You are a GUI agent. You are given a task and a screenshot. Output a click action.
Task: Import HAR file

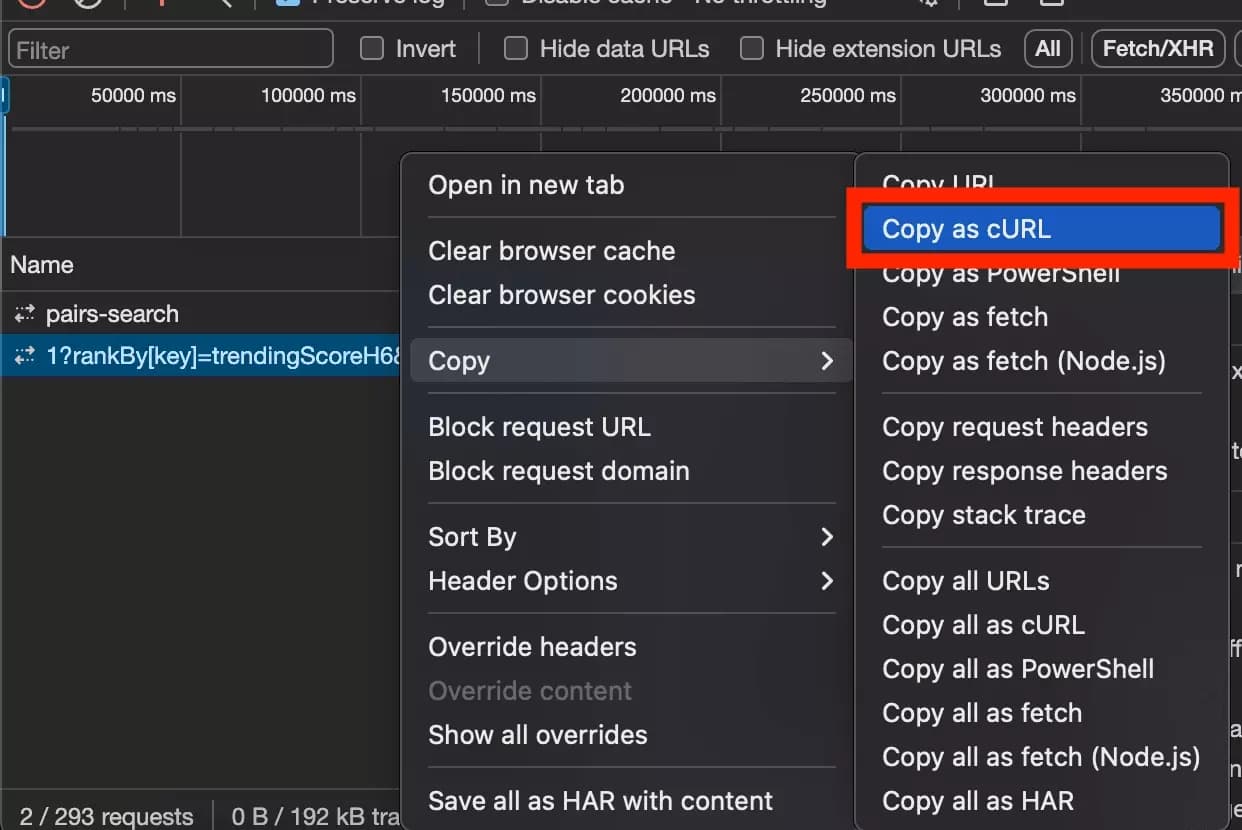pos(995,4)
